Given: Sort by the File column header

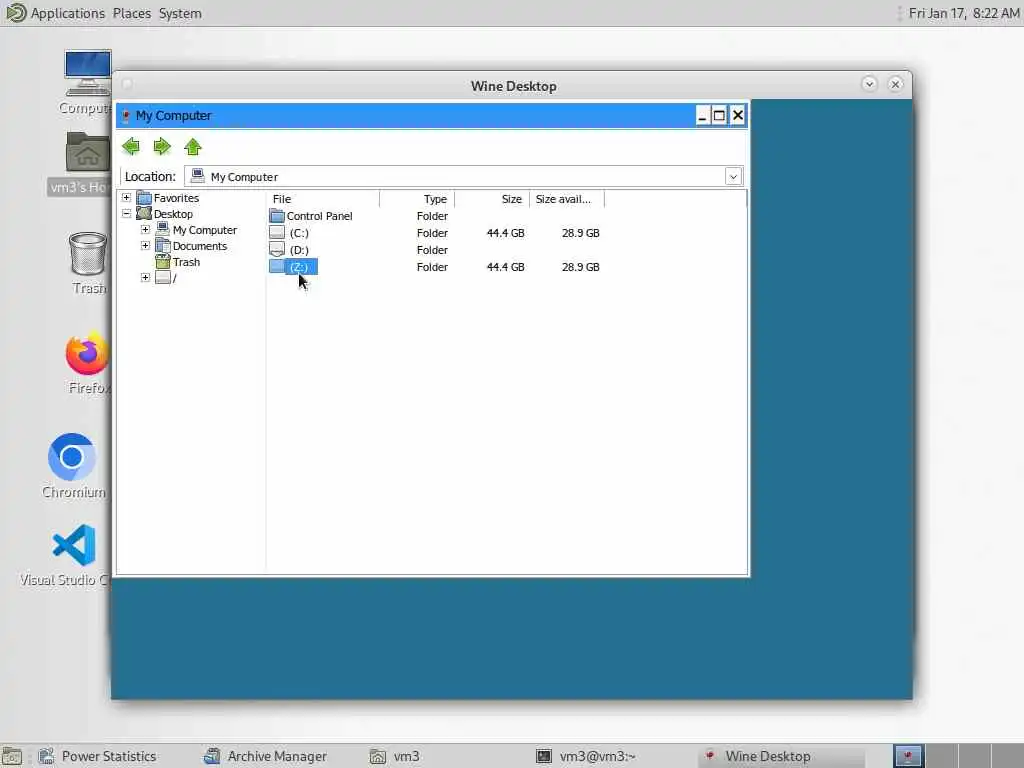Looking at the screenshot, I should pyautogui.click(x=323, y=199).
